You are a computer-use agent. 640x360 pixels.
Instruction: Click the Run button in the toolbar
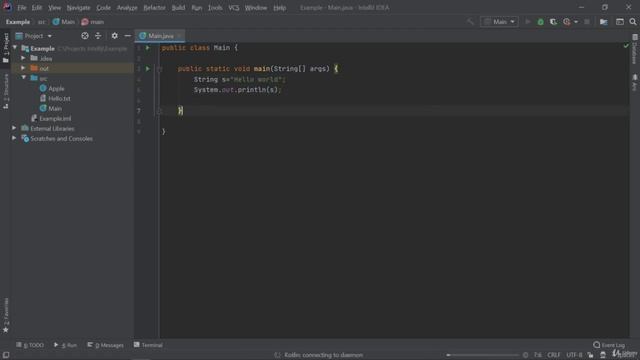point(528,22)
